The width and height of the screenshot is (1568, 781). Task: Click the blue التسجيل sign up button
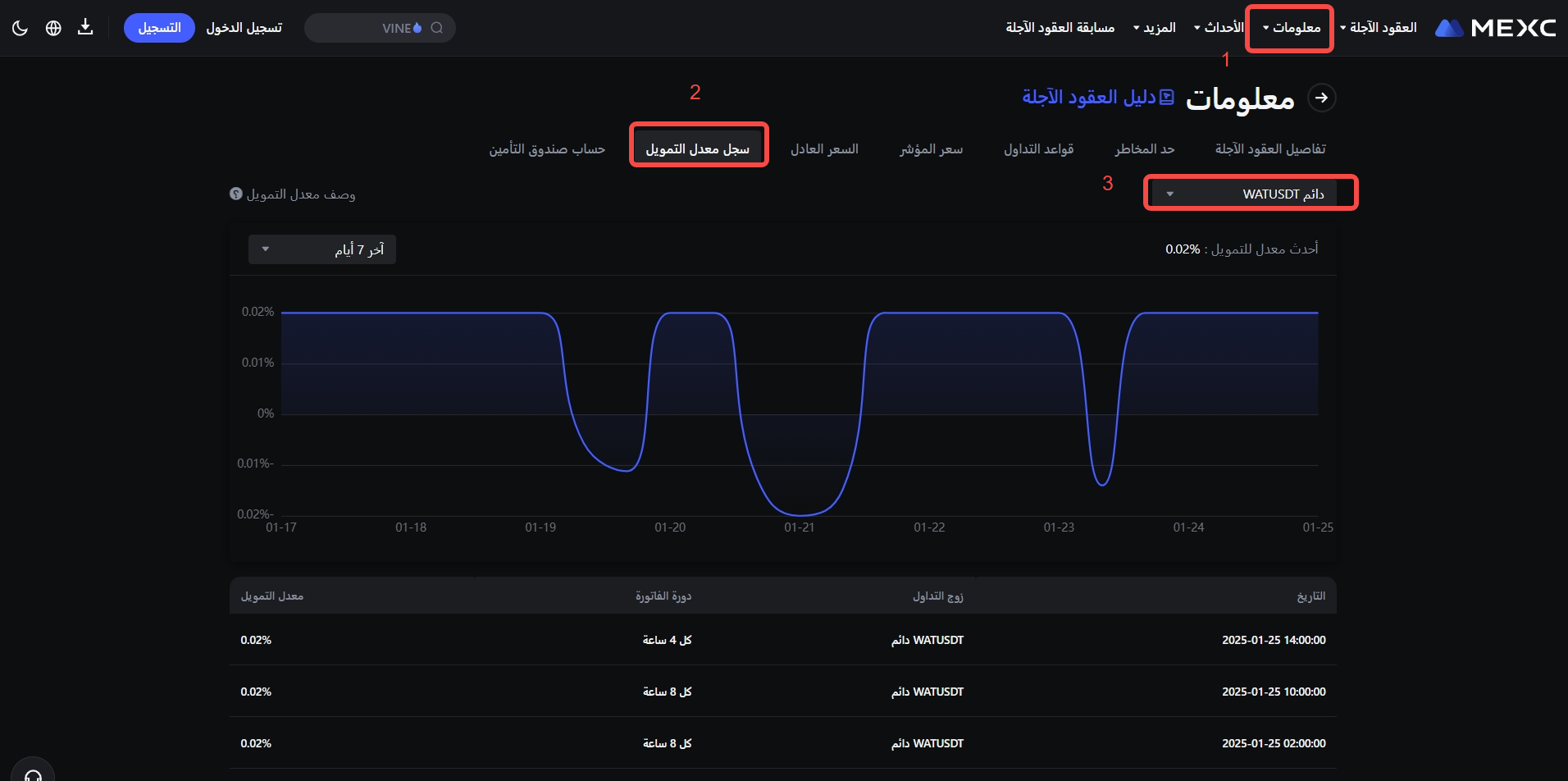pos(159,28)
